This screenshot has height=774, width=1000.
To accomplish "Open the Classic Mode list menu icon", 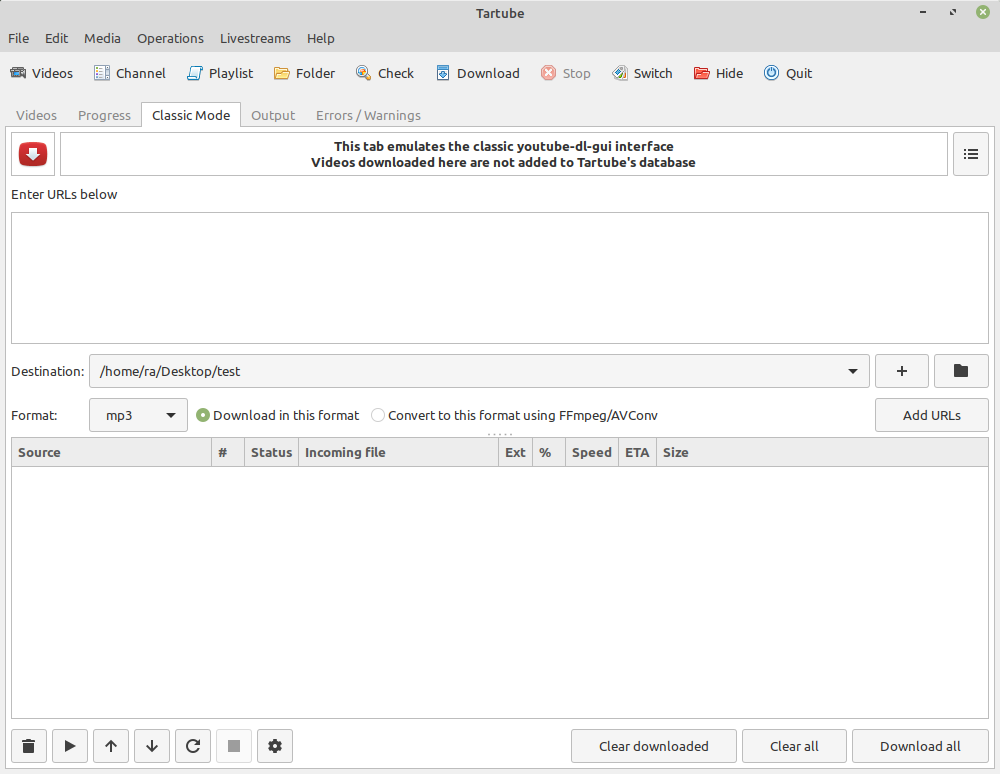I will 971,154.
